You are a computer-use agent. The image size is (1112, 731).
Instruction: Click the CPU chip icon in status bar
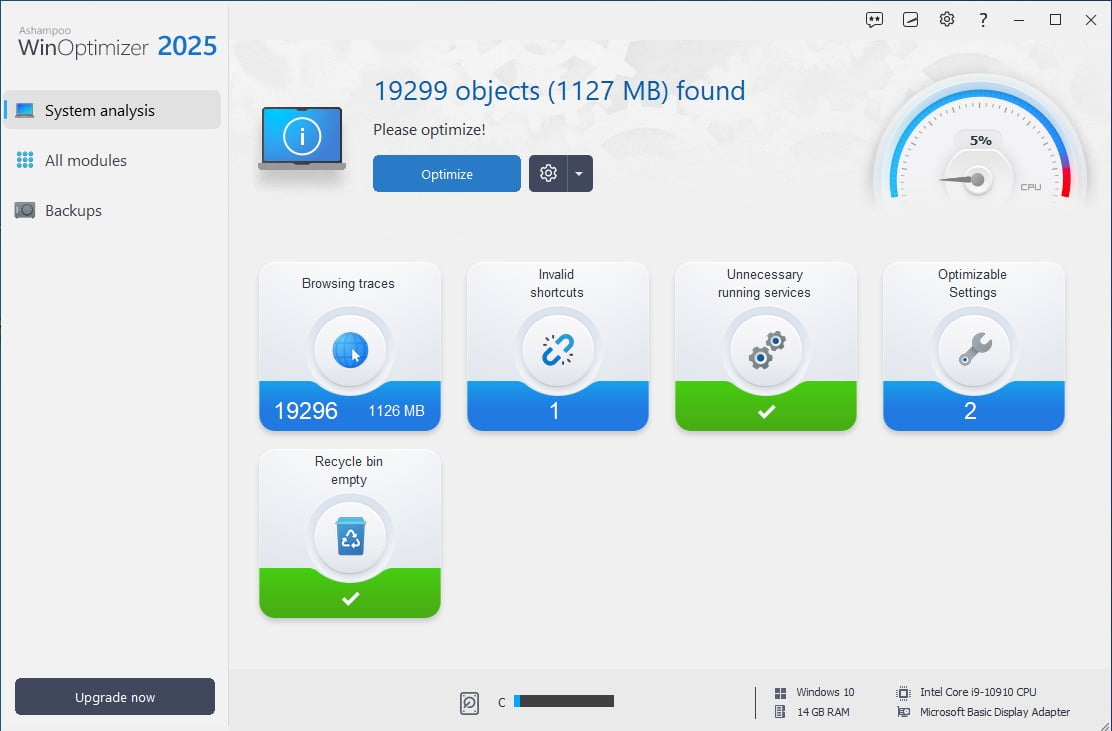click(x=904, y=693)
